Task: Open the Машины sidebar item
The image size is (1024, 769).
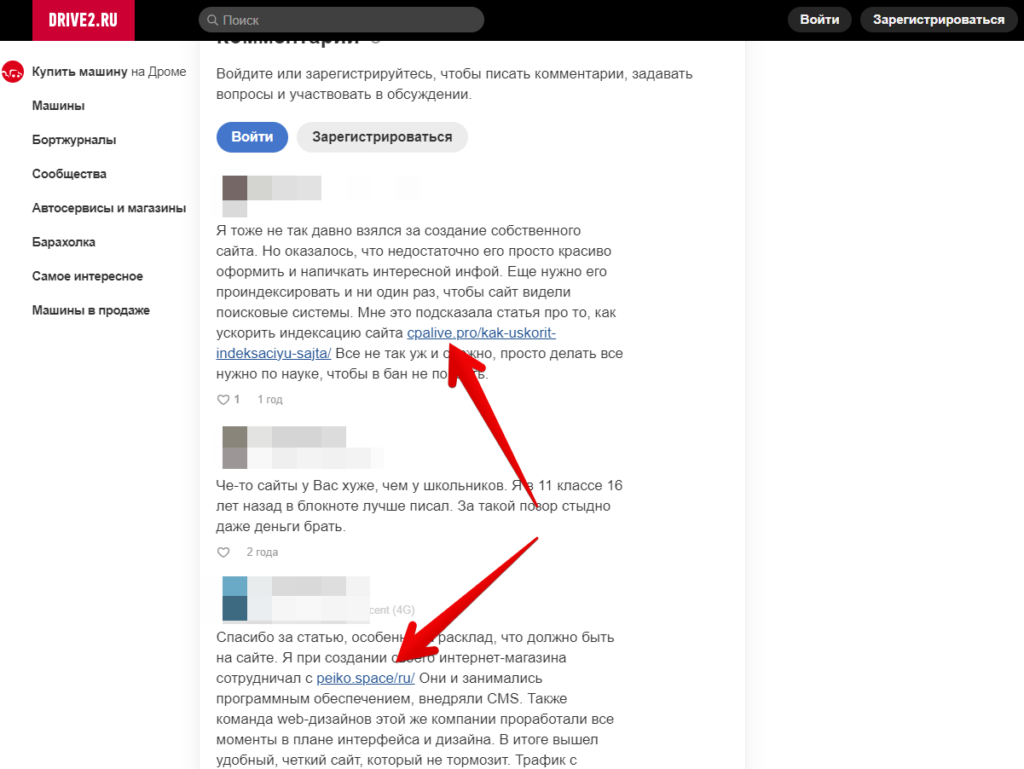Action: [58, 106]
